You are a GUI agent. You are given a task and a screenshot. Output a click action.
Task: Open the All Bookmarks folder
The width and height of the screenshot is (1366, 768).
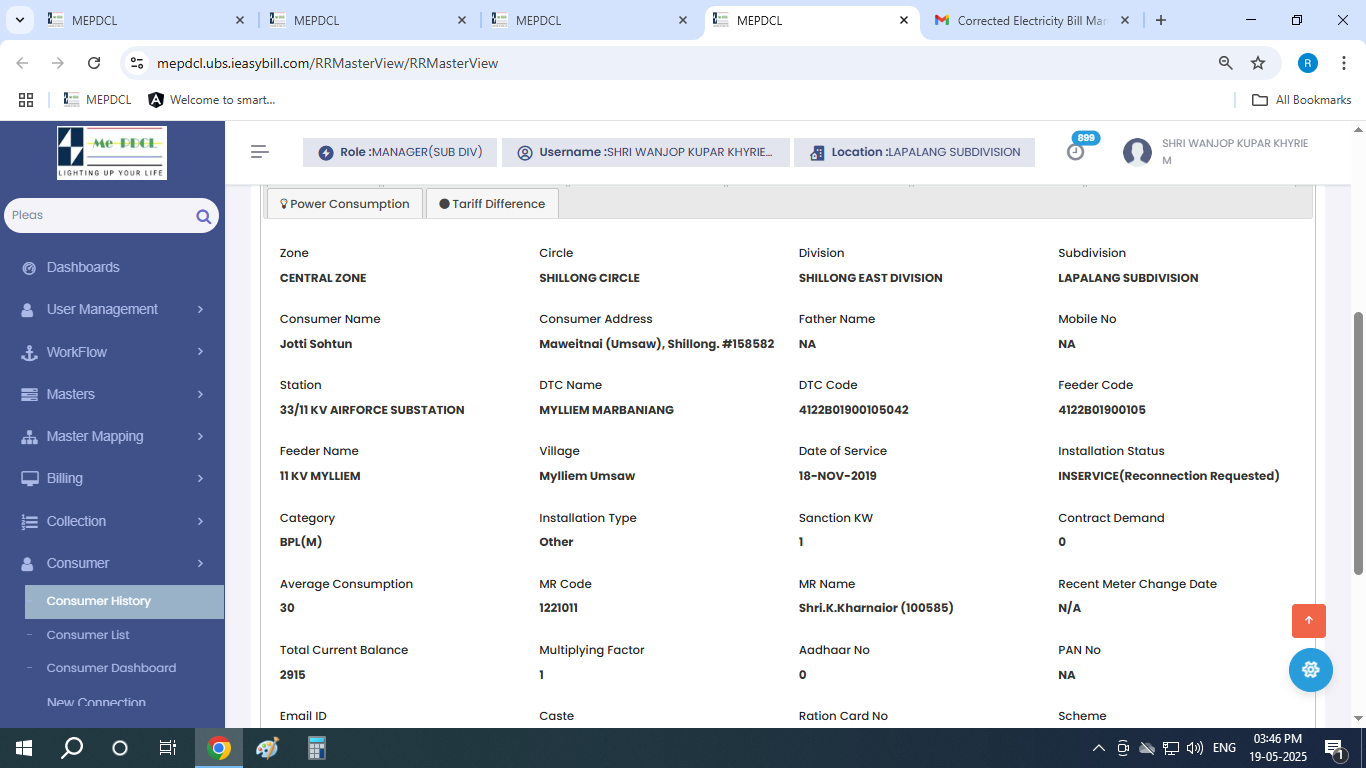coord(1302,100)
